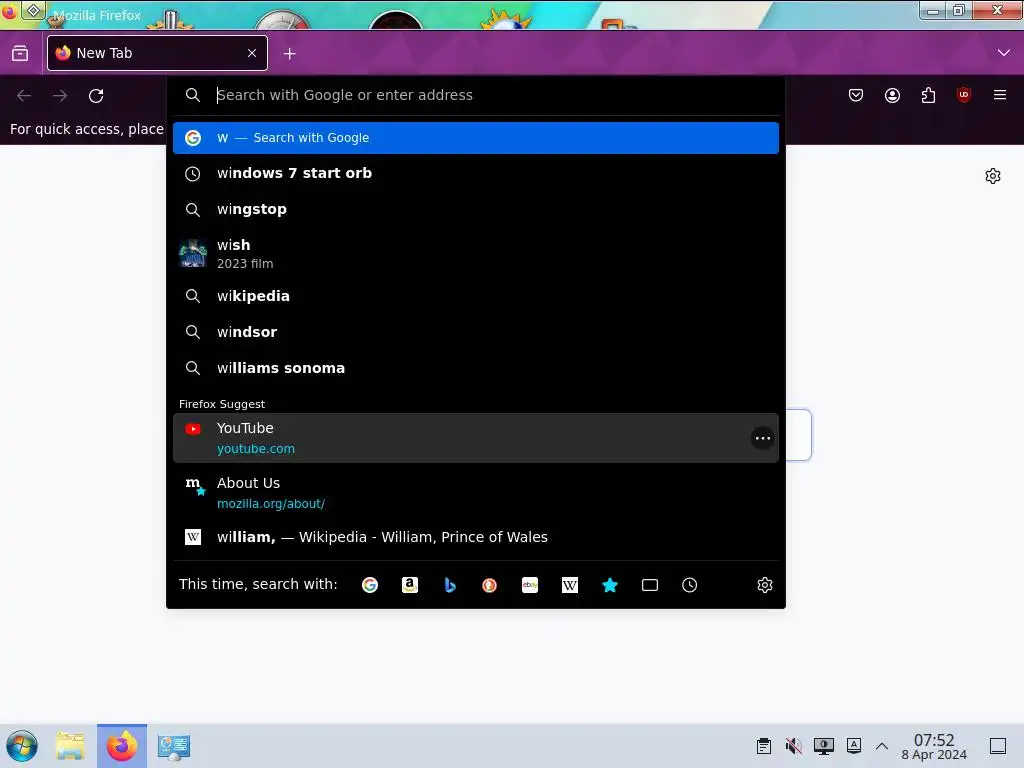The height and width of the screenshot is (768, 1024).
Task: Open the Extensions panel
Action: pos(928,95)
